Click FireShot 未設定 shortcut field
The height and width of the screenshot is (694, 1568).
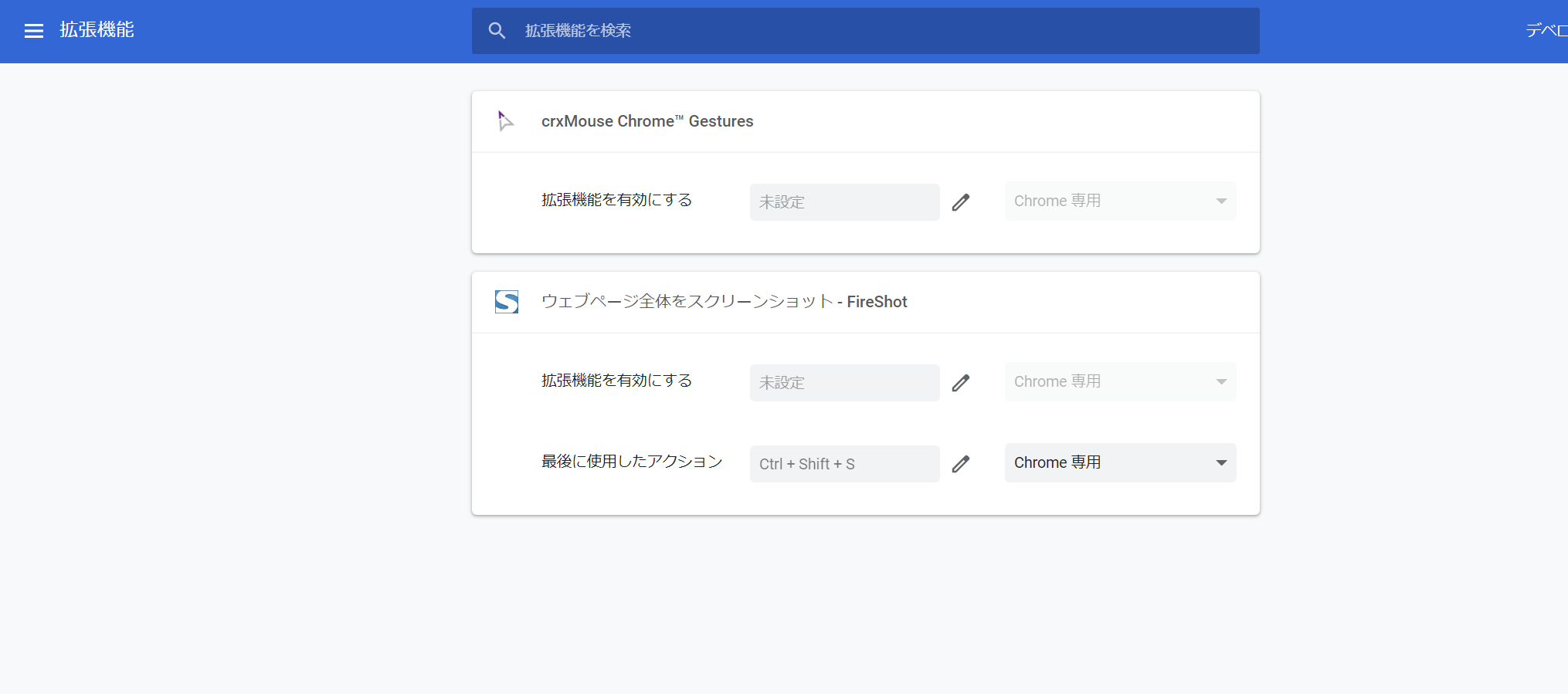tap(844, 383)
